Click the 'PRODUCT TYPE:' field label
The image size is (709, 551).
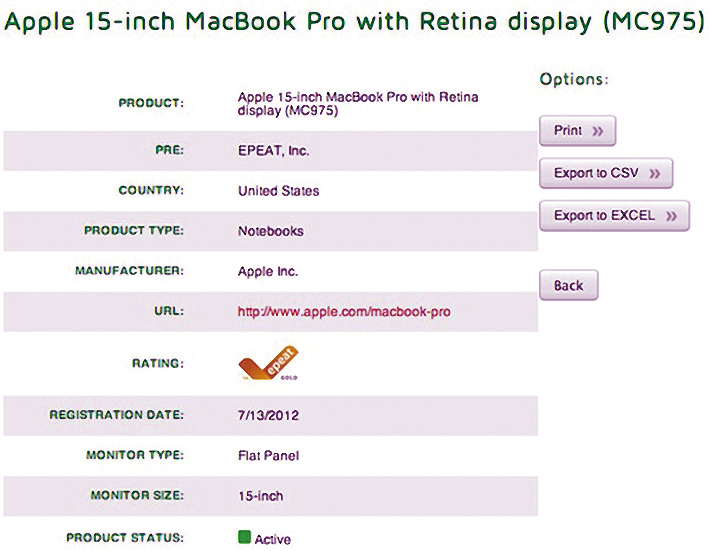tap(134, 231)
